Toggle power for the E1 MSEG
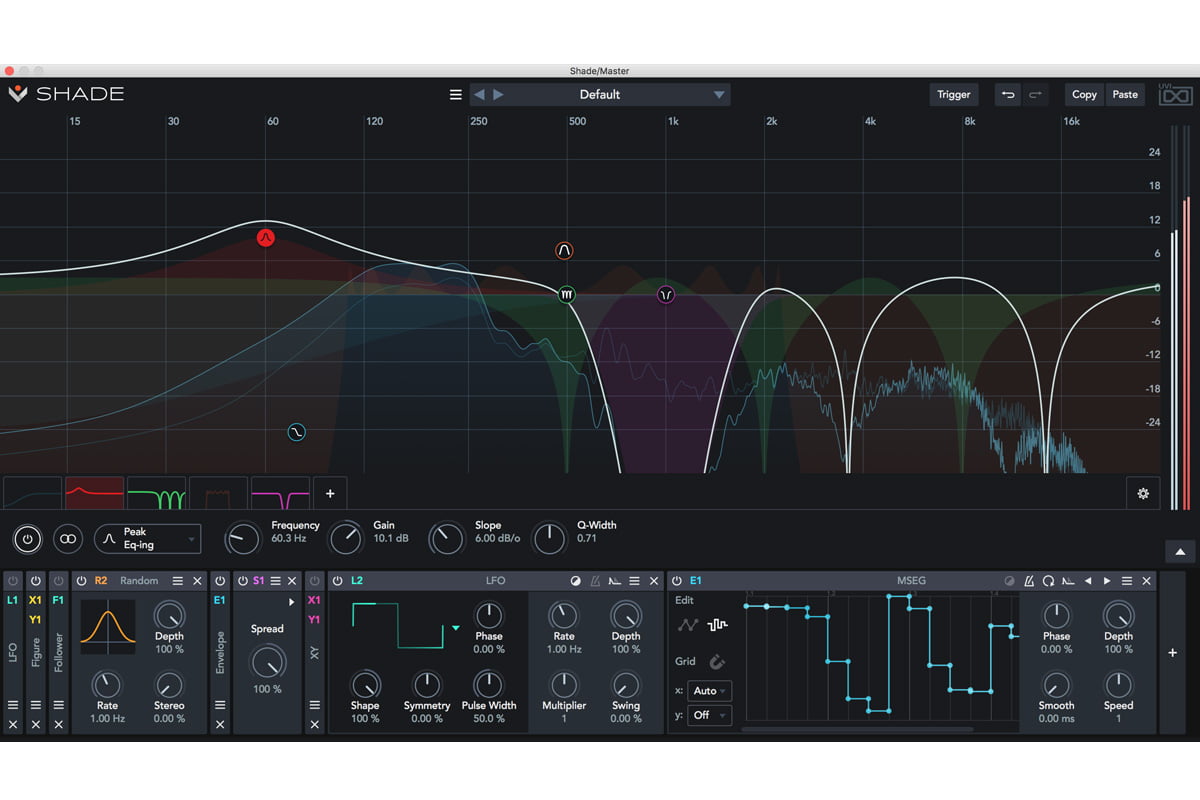Screen dimensions: 1200x800 pos(677,581)
